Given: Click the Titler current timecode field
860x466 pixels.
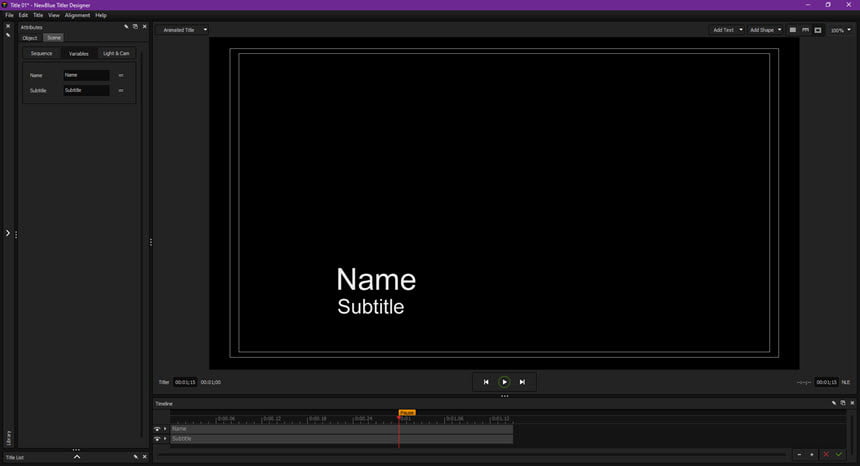Looking at the screenshot, I should click(185, 382).
